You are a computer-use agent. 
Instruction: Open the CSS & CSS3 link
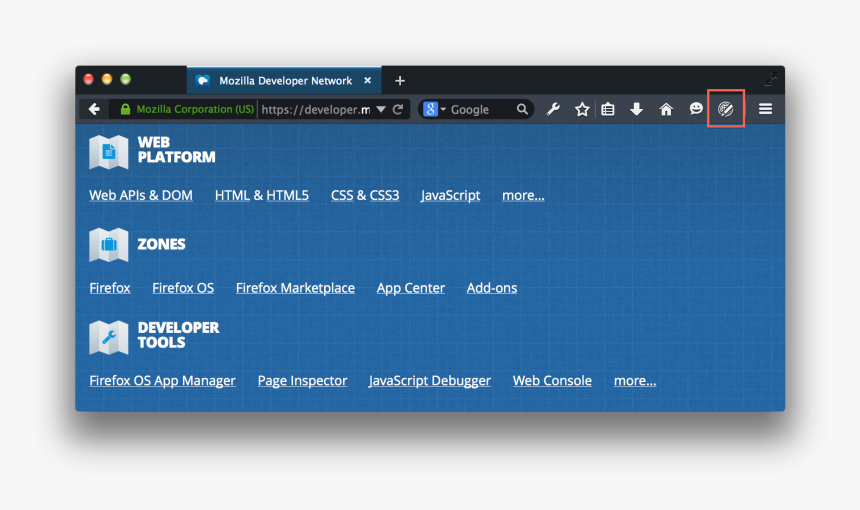pyautogui.click(x=365, y=195)
